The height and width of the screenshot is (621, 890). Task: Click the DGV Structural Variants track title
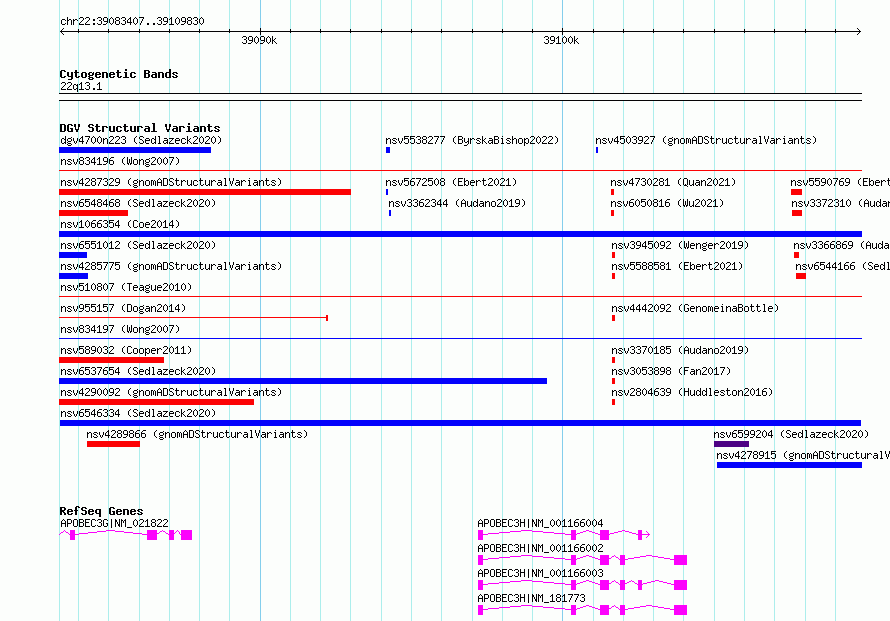[x=140, y=128]
